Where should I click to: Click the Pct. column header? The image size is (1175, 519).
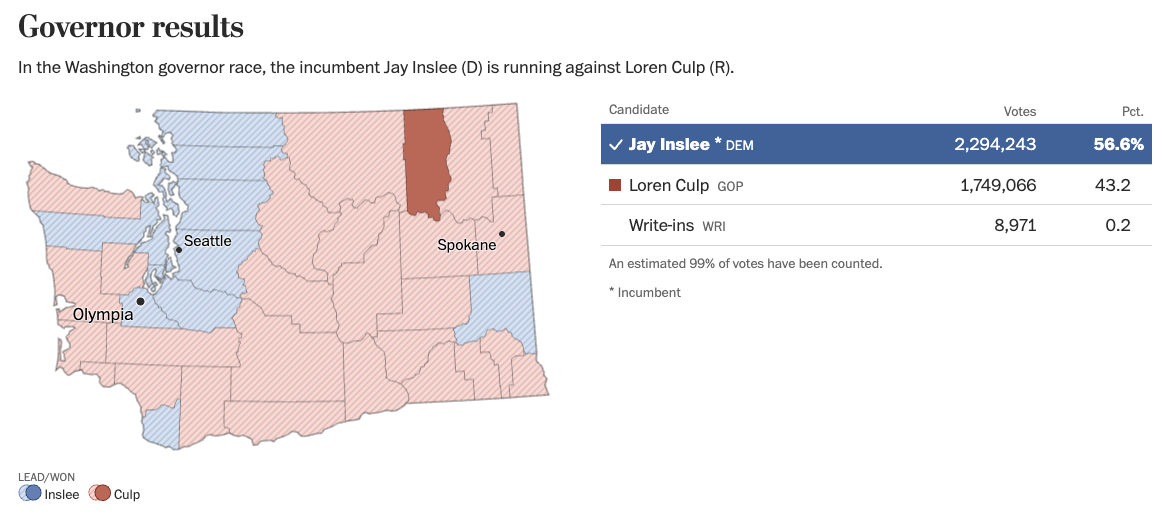coord(1133,112)
